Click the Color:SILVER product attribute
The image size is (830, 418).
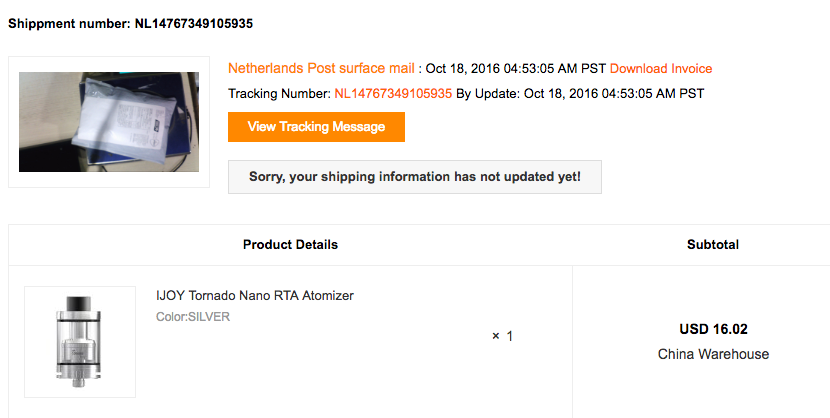[193, 317]
